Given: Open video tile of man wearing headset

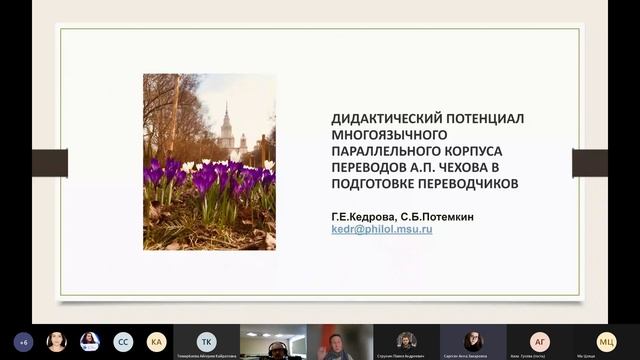Looking at the screenshot, I should (273, 342).
